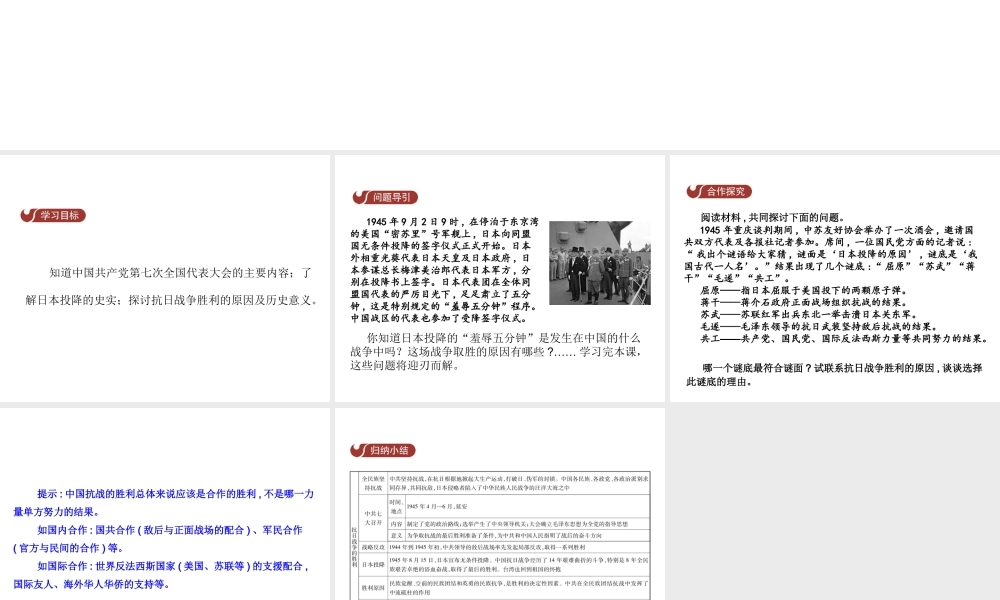Click the line starting 1945年重庆谈判期间
This screenshot has height=600, width=1000.
(837, 230)
